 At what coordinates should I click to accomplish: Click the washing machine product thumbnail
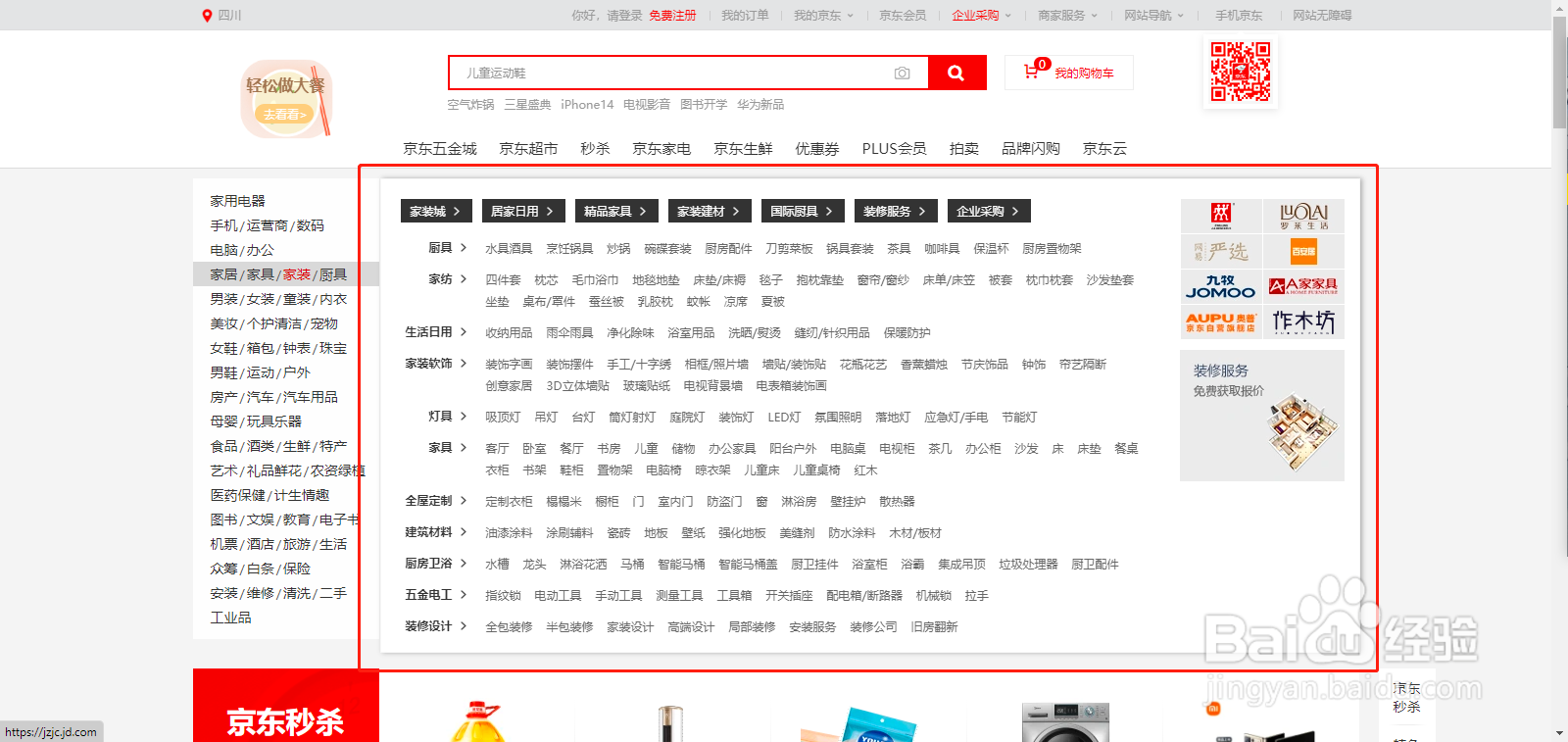click(x=1065, y=722)
